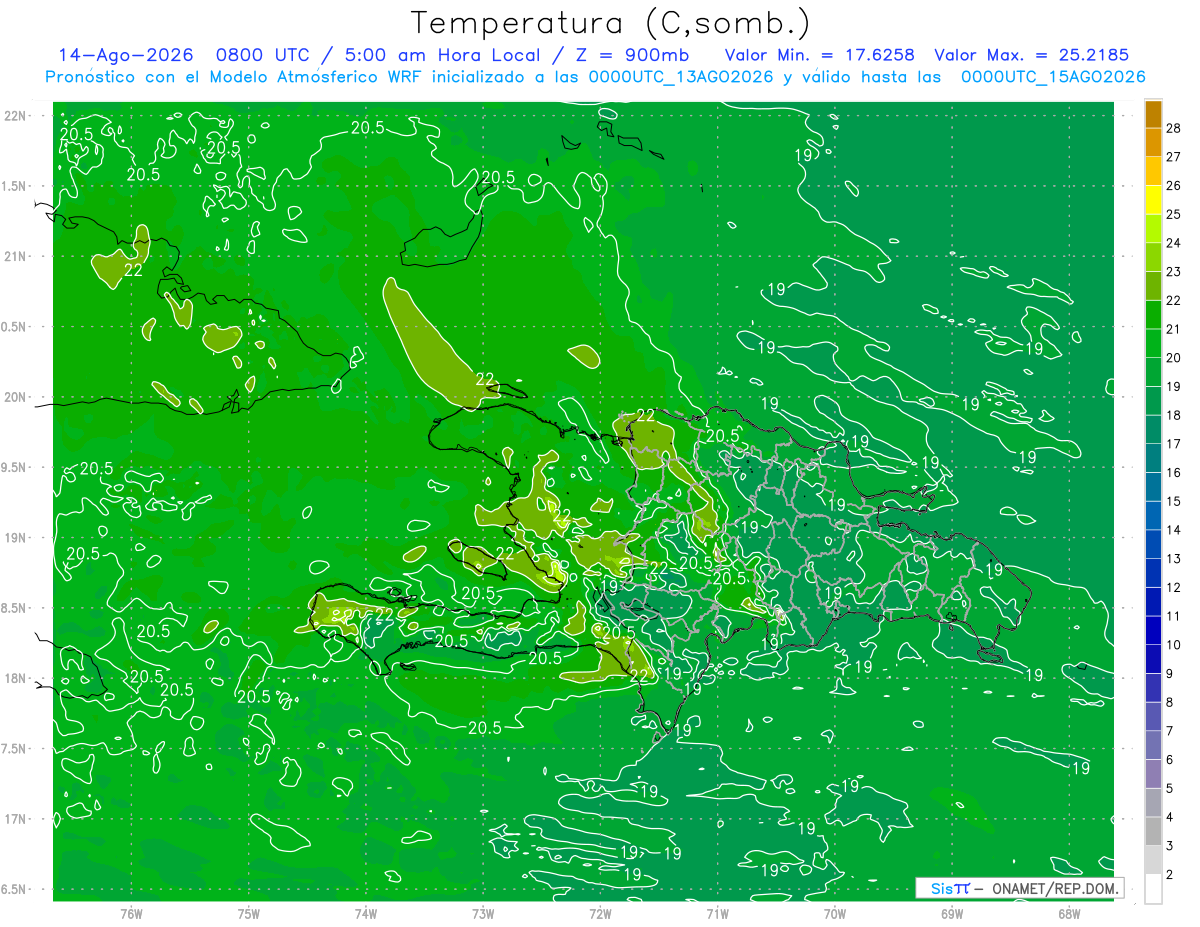Click the legend value '18'

tap(1174, 415)
